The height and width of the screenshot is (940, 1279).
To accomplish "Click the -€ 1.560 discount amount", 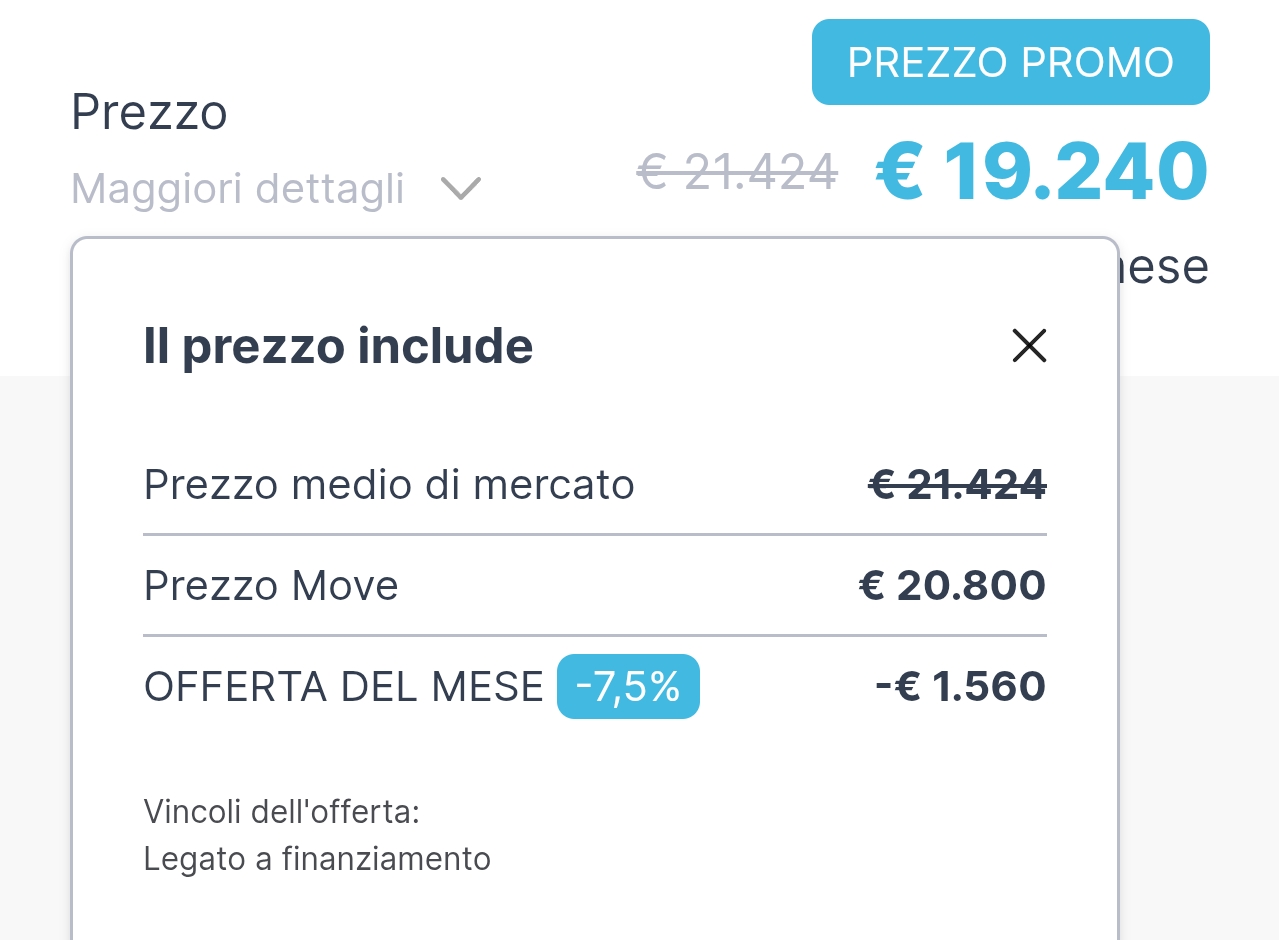I will click(960, 687).
